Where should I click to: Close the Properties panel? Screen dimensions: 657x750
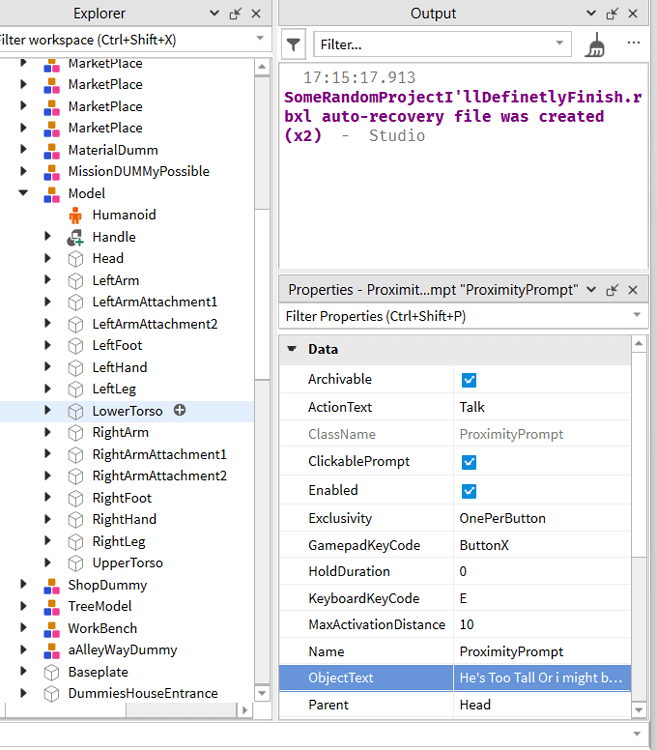click(633, 290)
